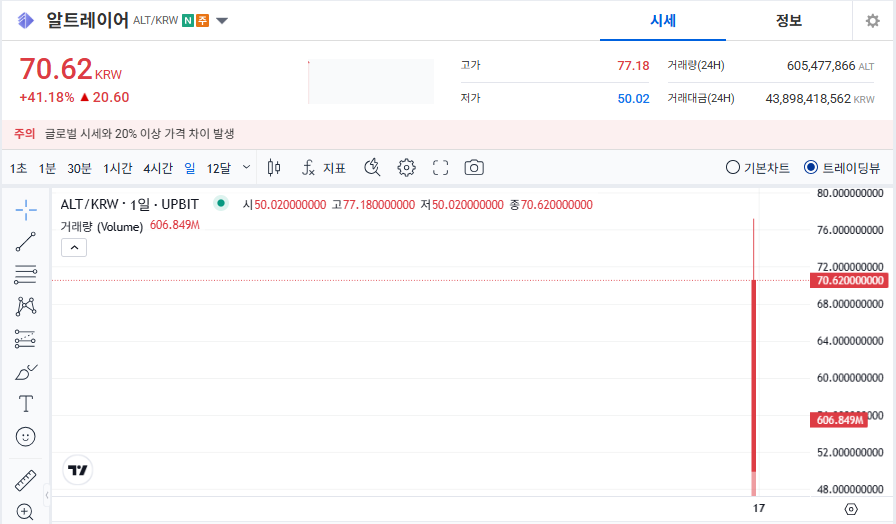Click the warning 글로벌 시세와 20% 이상 notice
This screenshot has height=524, width=896.
click(x=139, y=134)
